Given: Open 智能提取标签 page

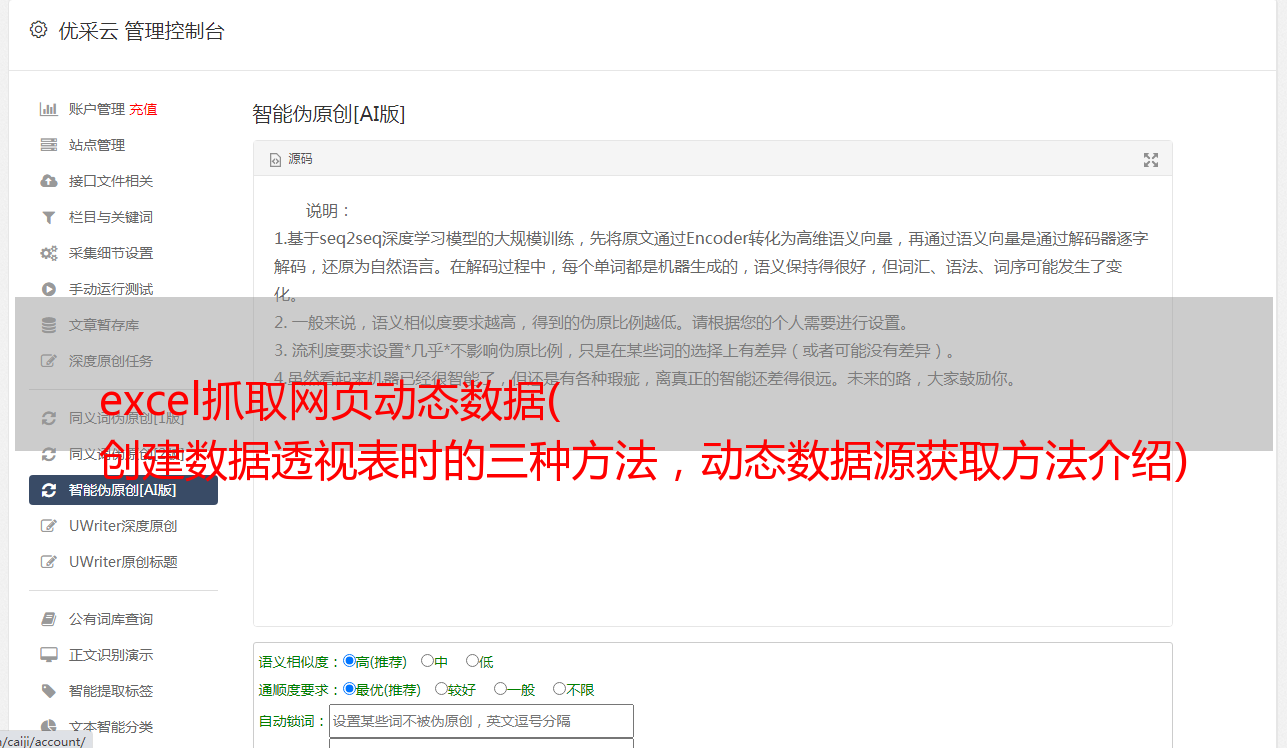Looking at the screenshot, I should pos(111,691).
